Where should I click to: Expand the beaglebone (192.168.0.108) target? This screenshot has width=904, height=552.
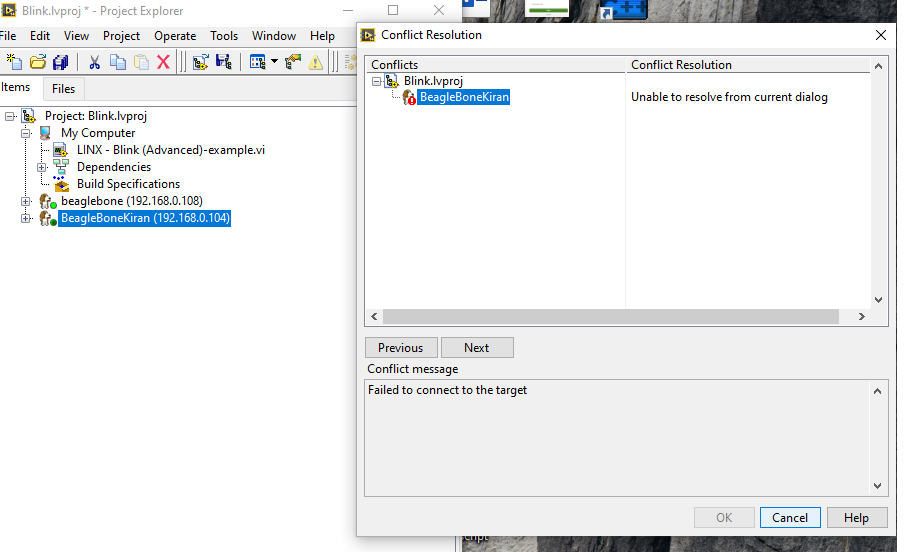pos(25,201)
